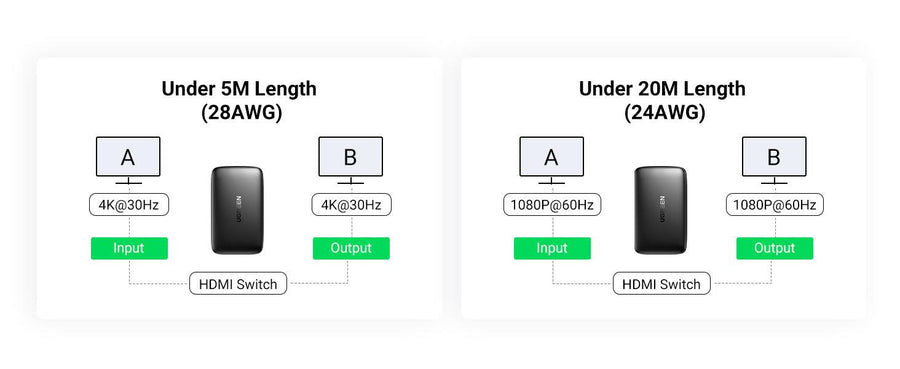Click 1080P@60Hz label under monitor B
Viewport: 900px width, 369px height.
click(x=775, y=205)
